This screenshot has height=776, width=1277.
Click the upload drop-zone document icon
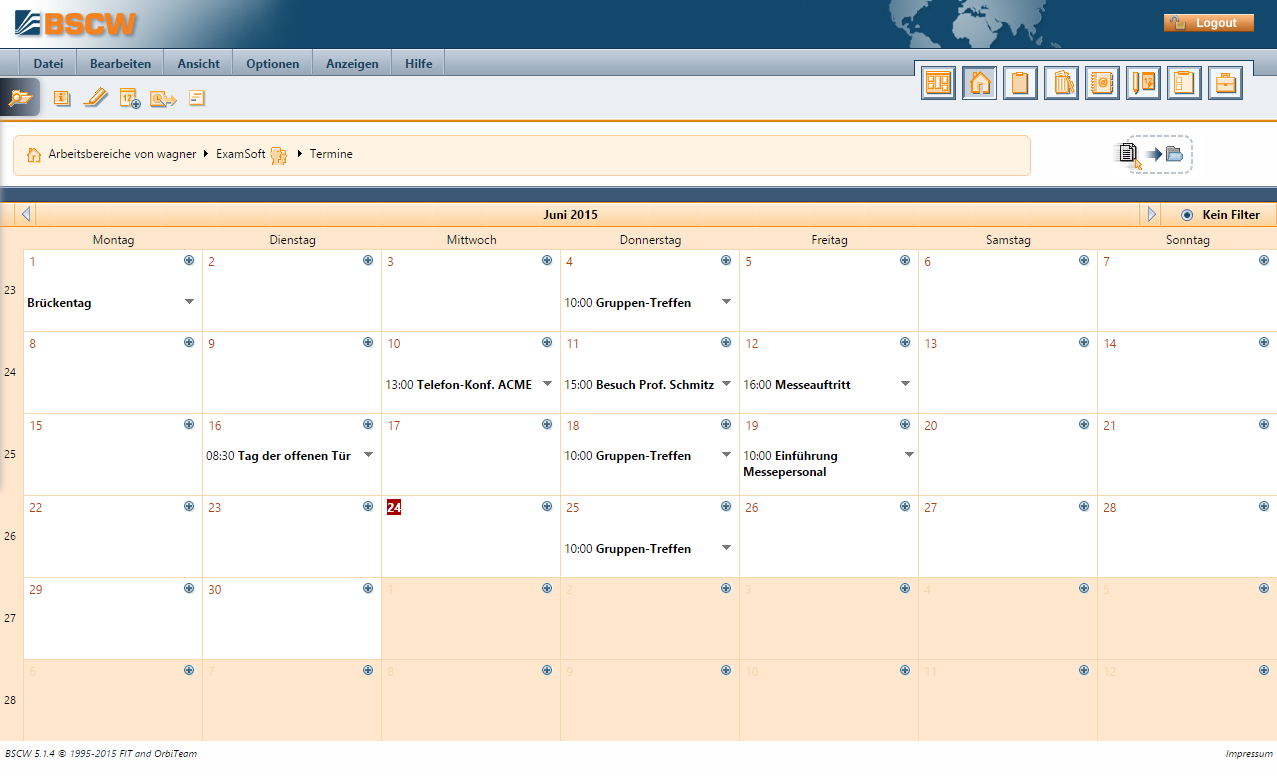(x=1129, y=154)
